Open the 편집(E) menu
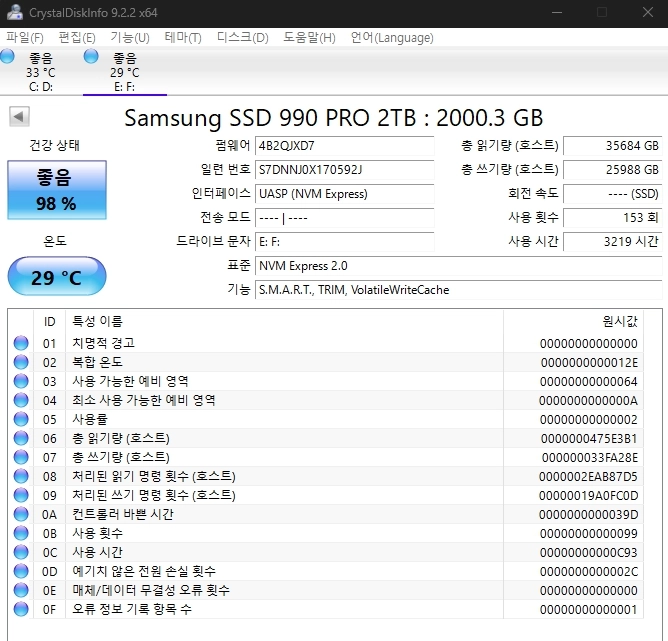The width and height of the screenshot is (668, 641). point(77,38)
